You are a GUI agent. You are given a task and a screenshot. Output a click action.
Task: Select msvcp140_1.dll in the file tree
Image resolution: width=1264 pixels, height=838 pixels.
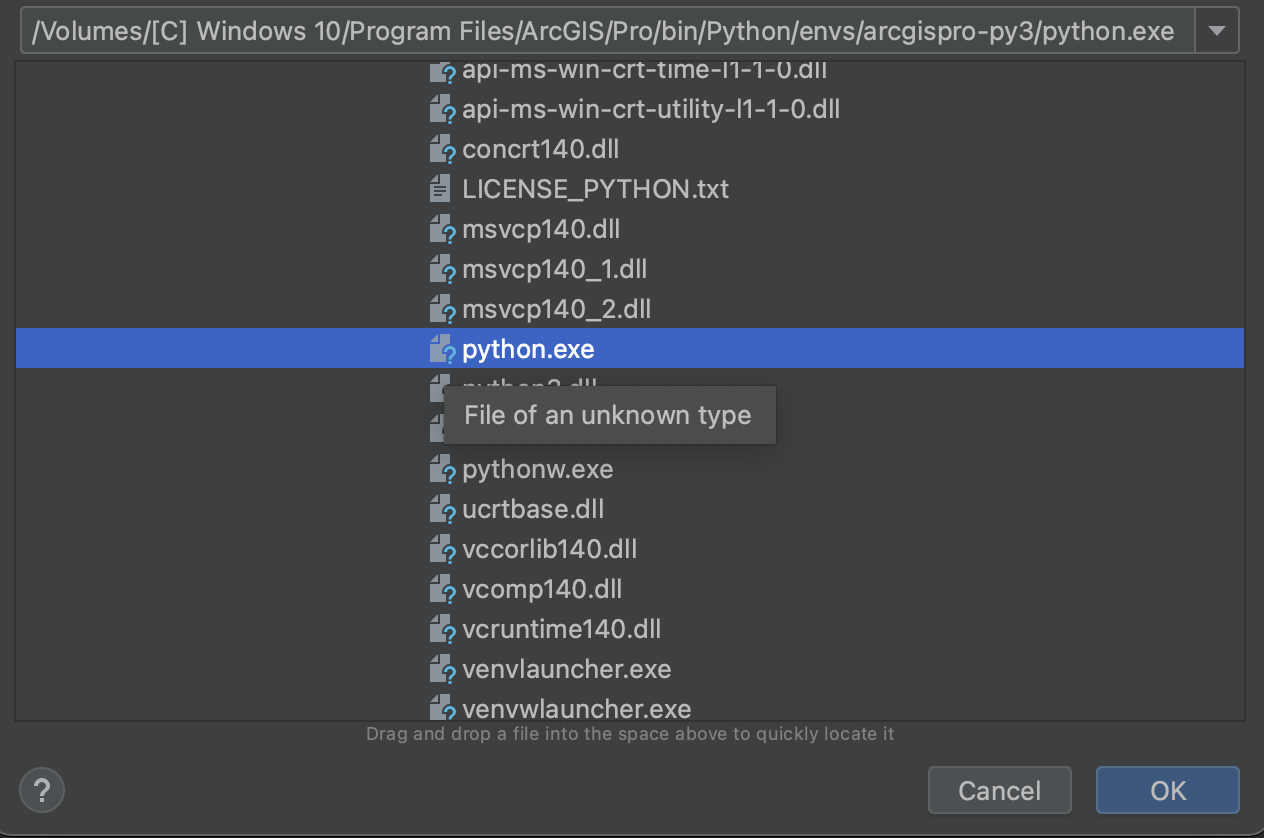tap(554, 269)
